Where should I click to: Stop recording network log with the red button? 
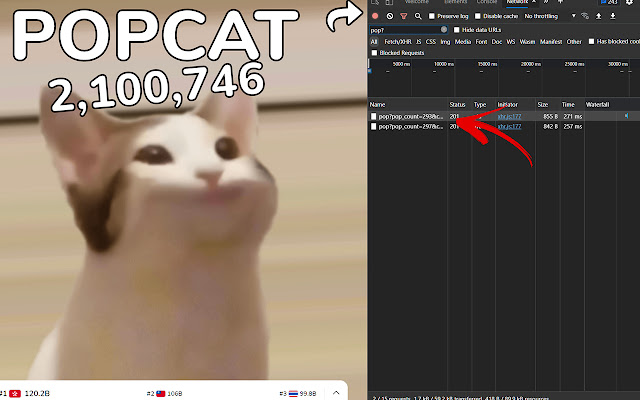coord(375,16)
